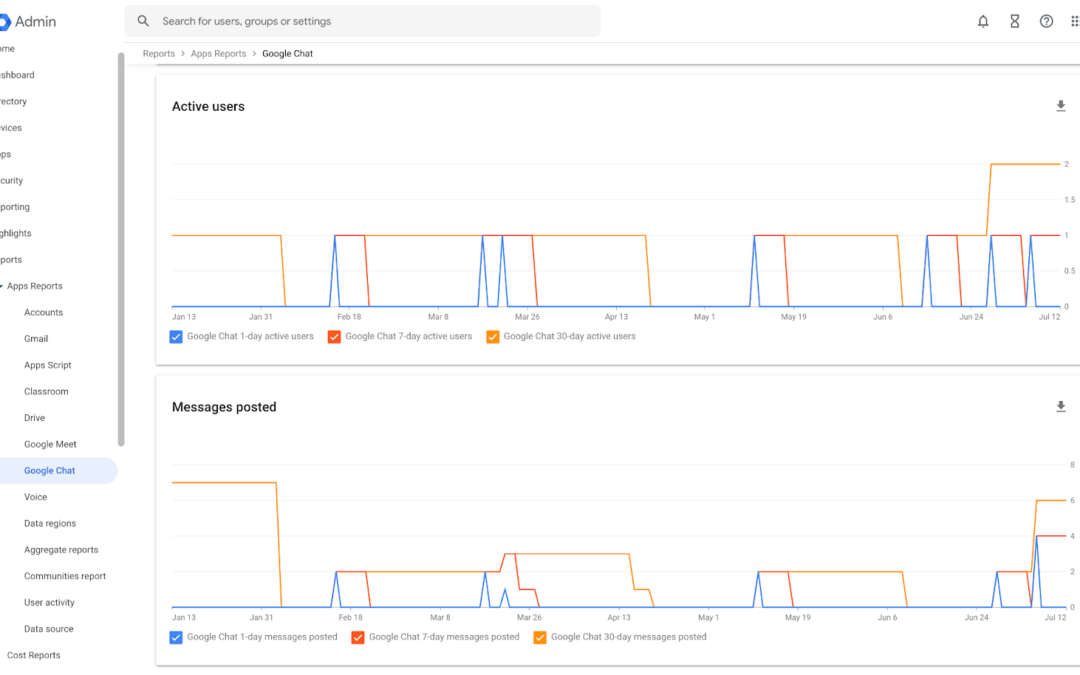Select Google Meet in the sidebar
This screenshot has height=675, width=1080.
pos(50,444)
